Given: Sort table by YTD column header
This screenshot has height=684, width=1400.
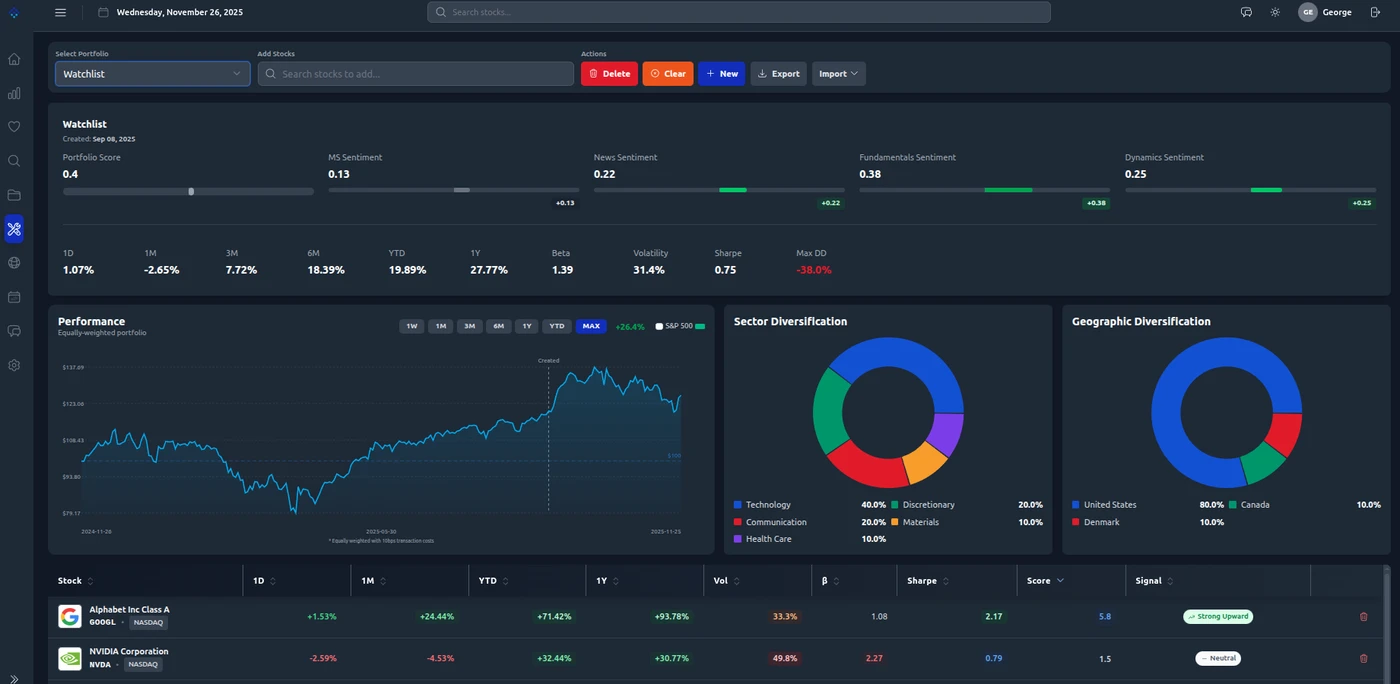Looking at the screenshot, I should tap(493, 581).
